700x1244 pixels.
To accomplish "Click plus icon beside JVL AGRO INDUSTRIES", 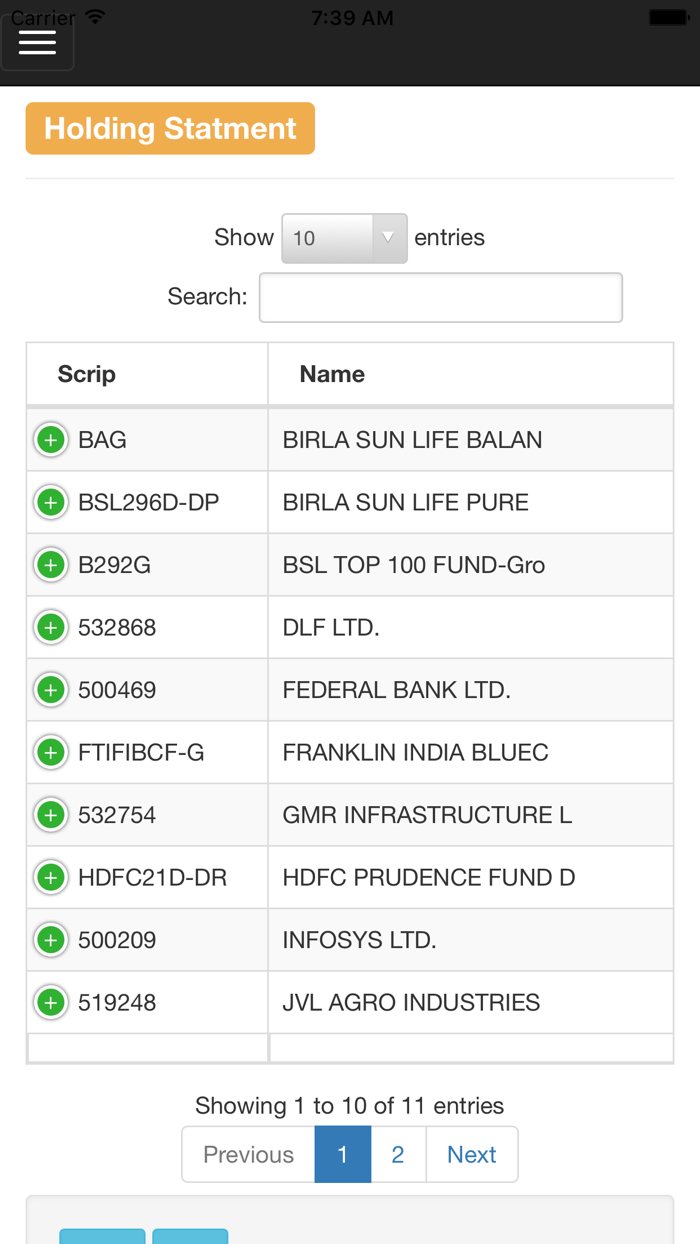I will pyautogui.click(x=50, y=1001).
